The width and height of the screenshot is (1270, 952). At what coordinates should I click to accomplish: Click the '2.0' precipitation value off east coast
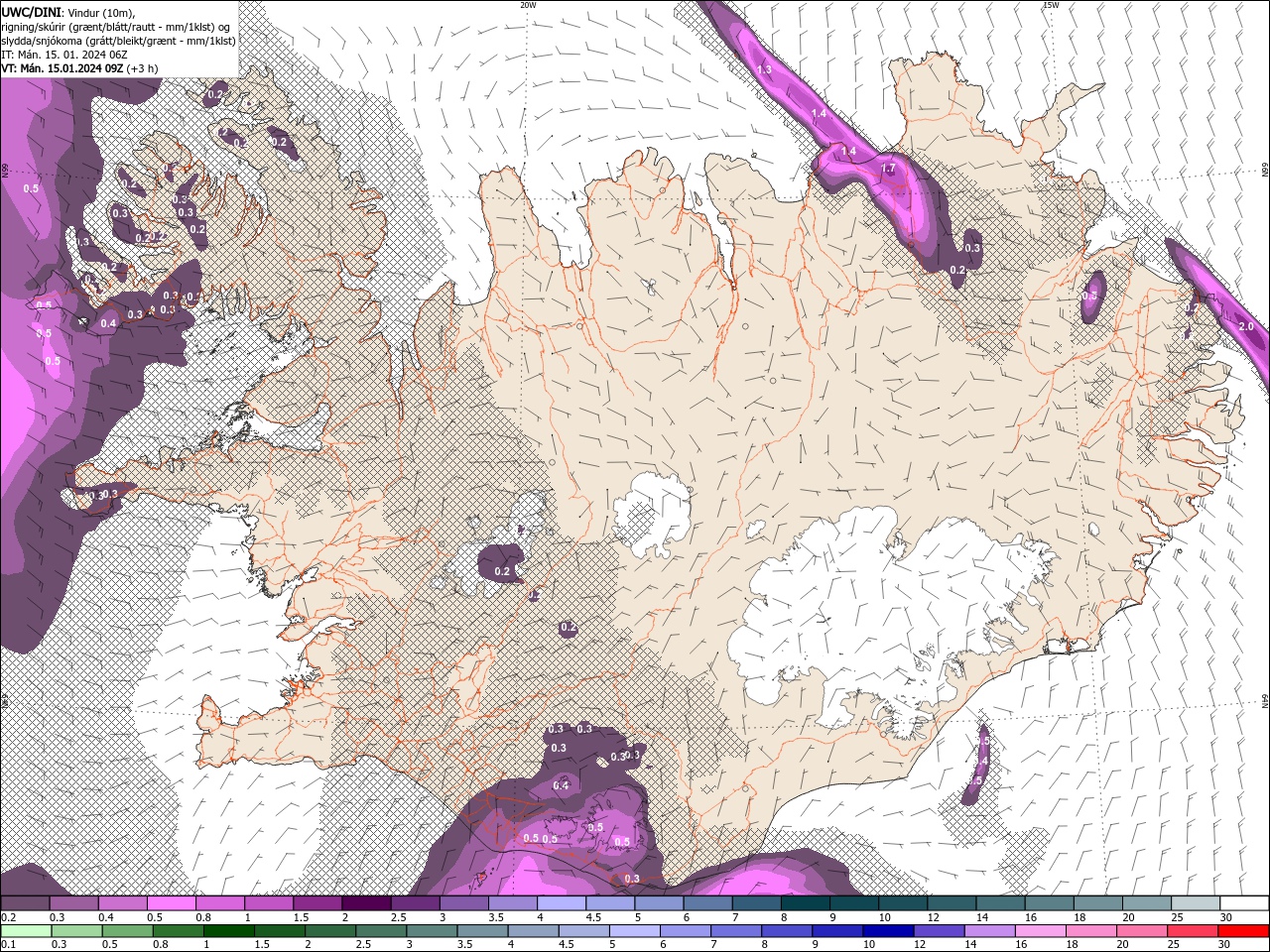click(x=1246, y=326)
